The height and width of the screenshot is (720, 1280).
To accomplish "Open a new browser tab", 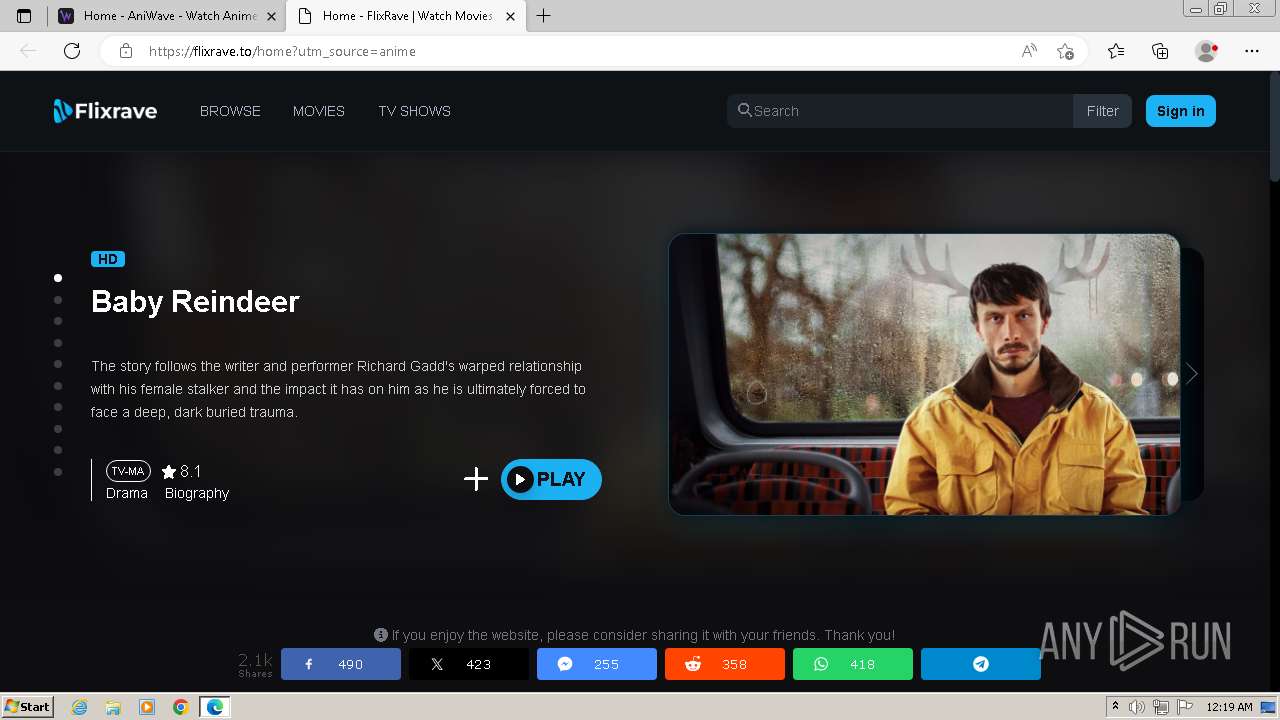I will pyautogui.click(x=543, y=16).
